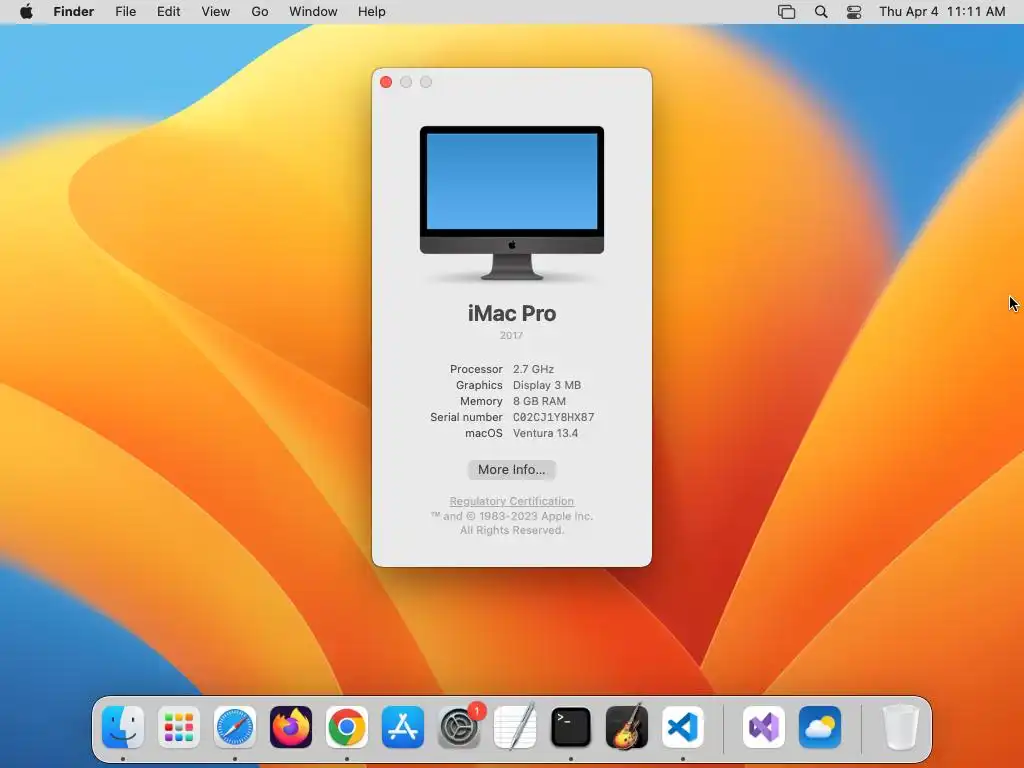Open the Regulatory Certification link
This screenshot has width=1024, height=768.
click(x=511, y=501)
